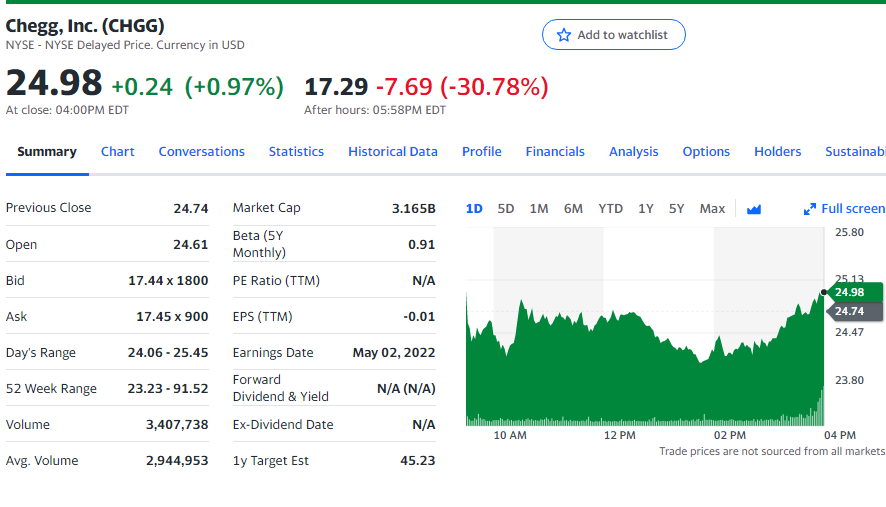Click the gray 24.74 previous close marker
The width and height of the screenshot is (886, 507).
click(854, 311)
